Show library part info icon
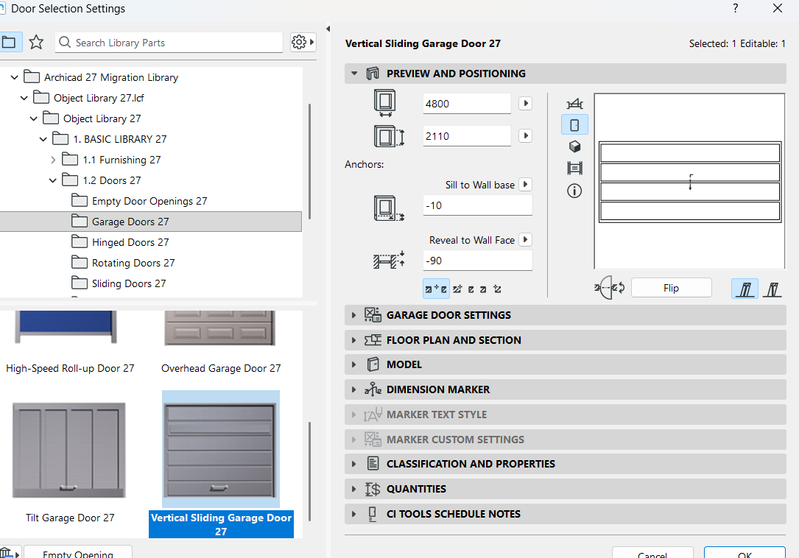This screenshot has width=799, height=558. 575,191
